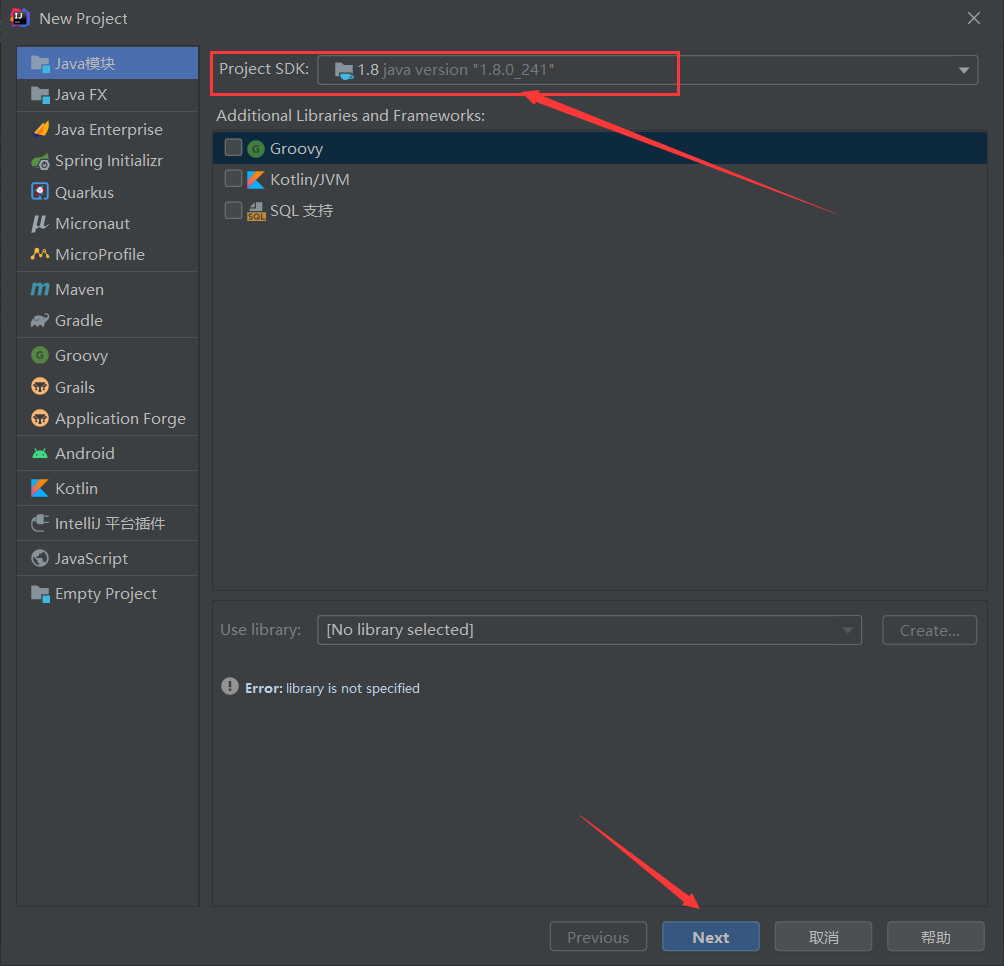Click the Java模块 folder icon
Screen dimensions: 1004x966
[x=40, y=63]
